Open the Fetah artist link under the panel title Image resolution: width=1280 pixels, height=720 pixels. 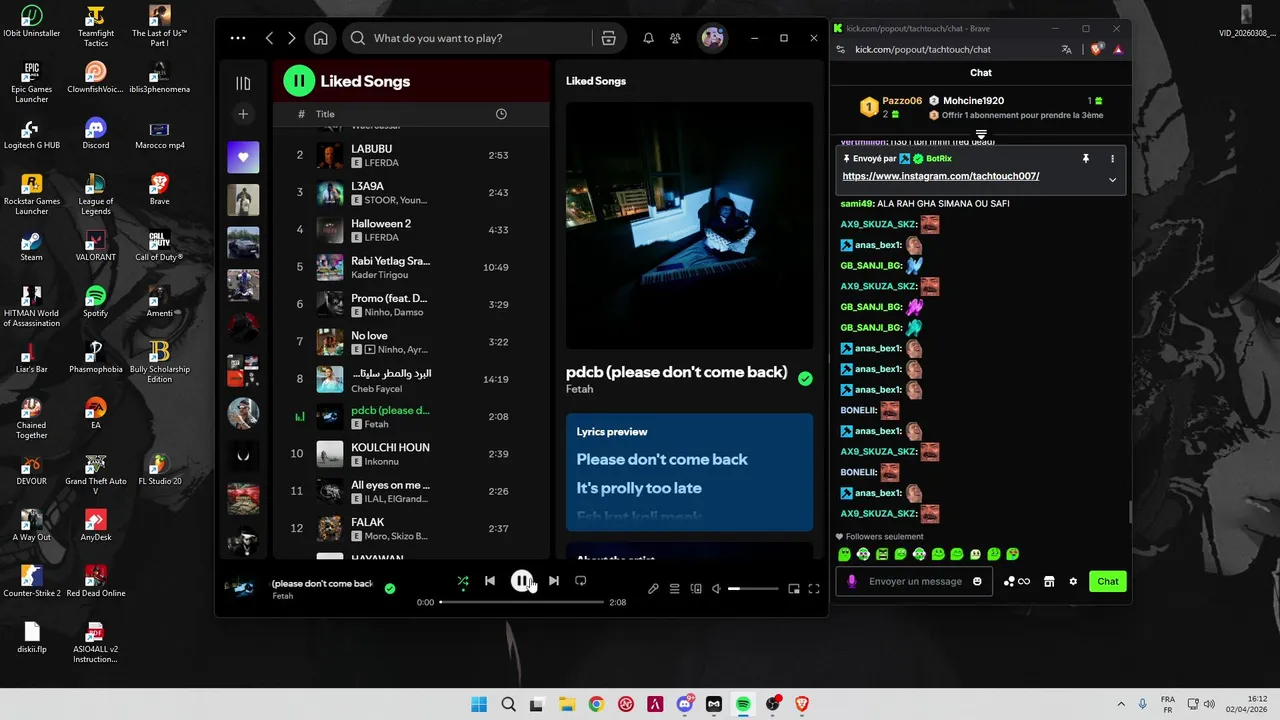pos(579,389)
